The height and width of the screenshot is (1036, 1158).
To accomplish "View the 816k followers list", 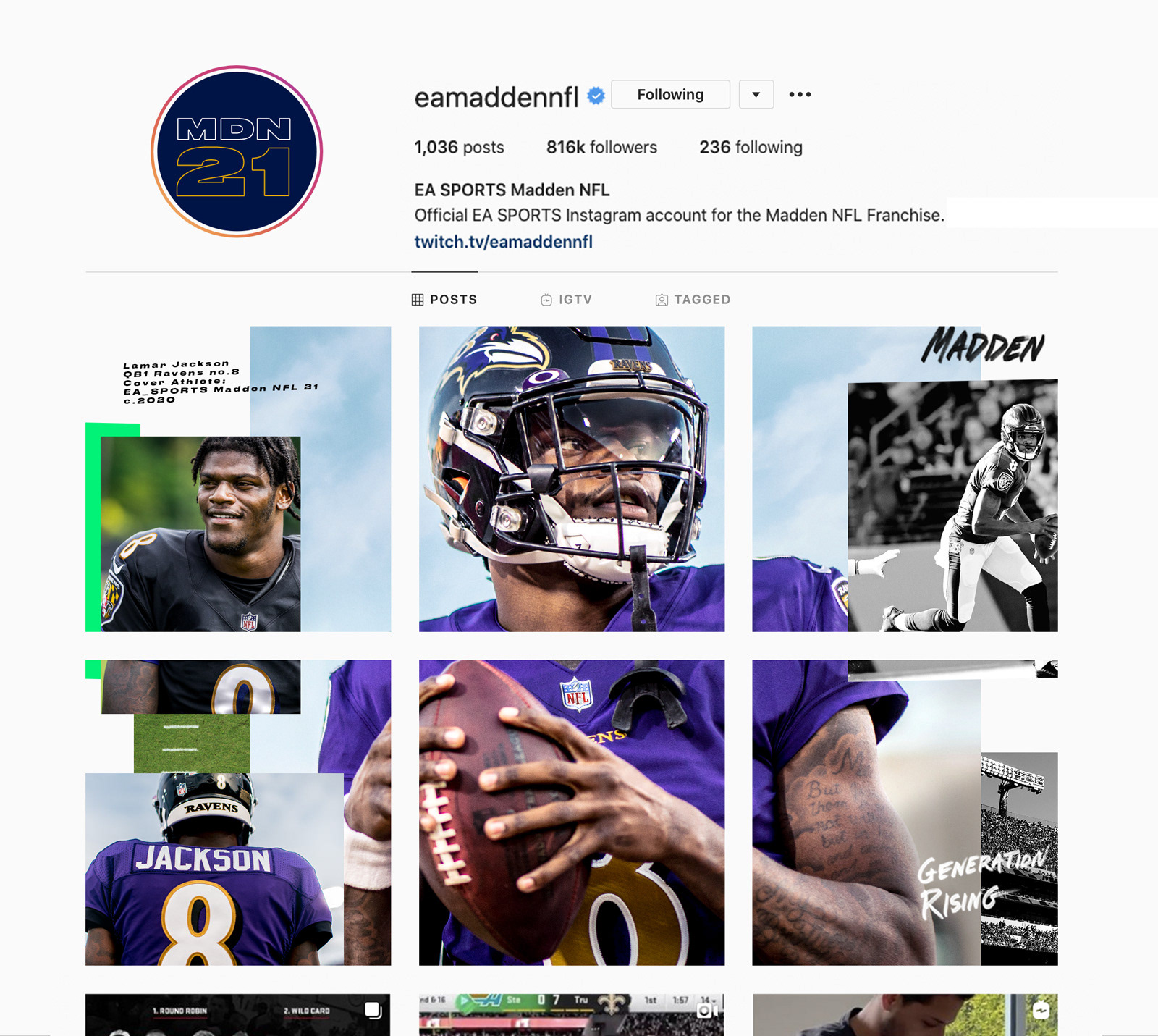I will click(x=601, y=147).
